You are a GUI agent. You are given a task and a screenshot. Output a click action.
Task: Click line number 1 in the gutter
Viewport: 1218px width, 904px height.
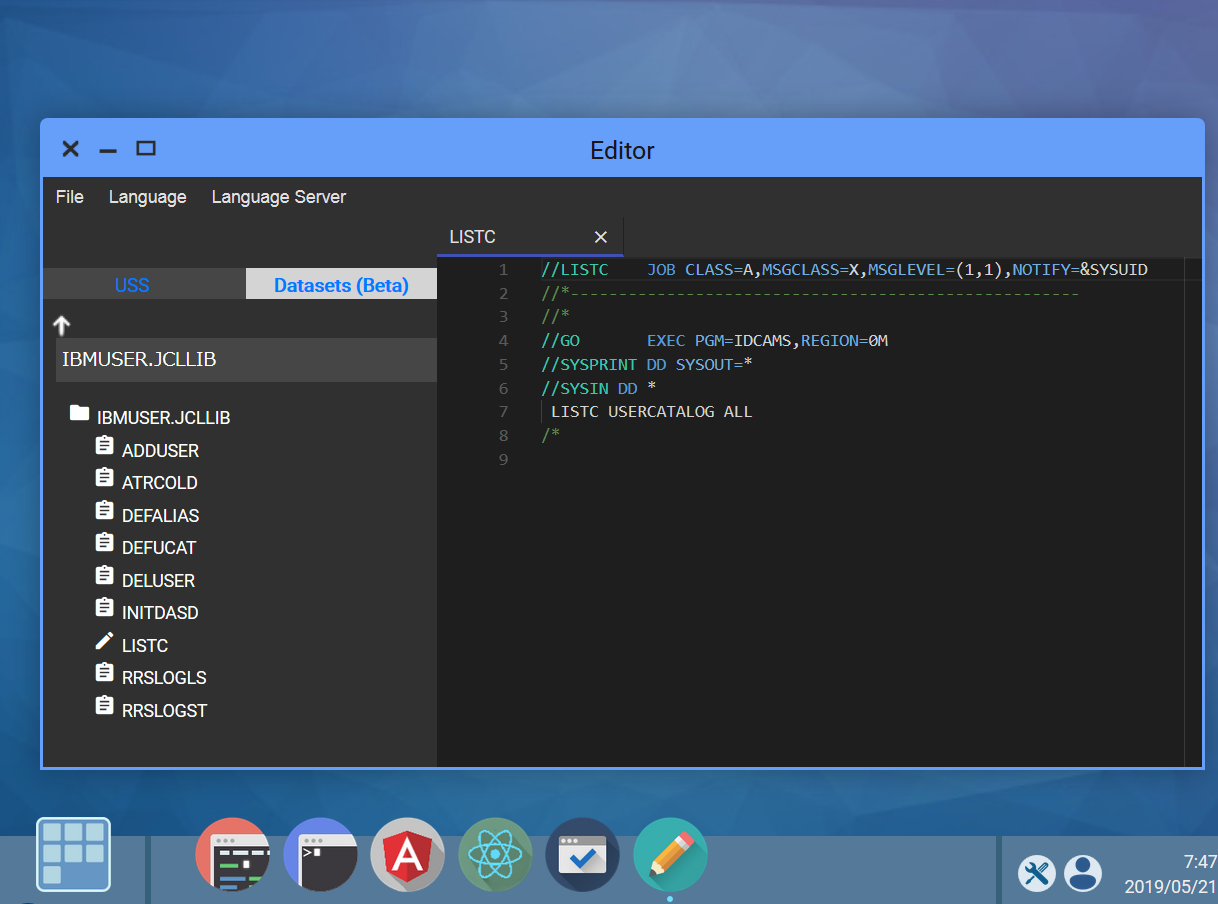pyautogui.click(x=503, y=270)
